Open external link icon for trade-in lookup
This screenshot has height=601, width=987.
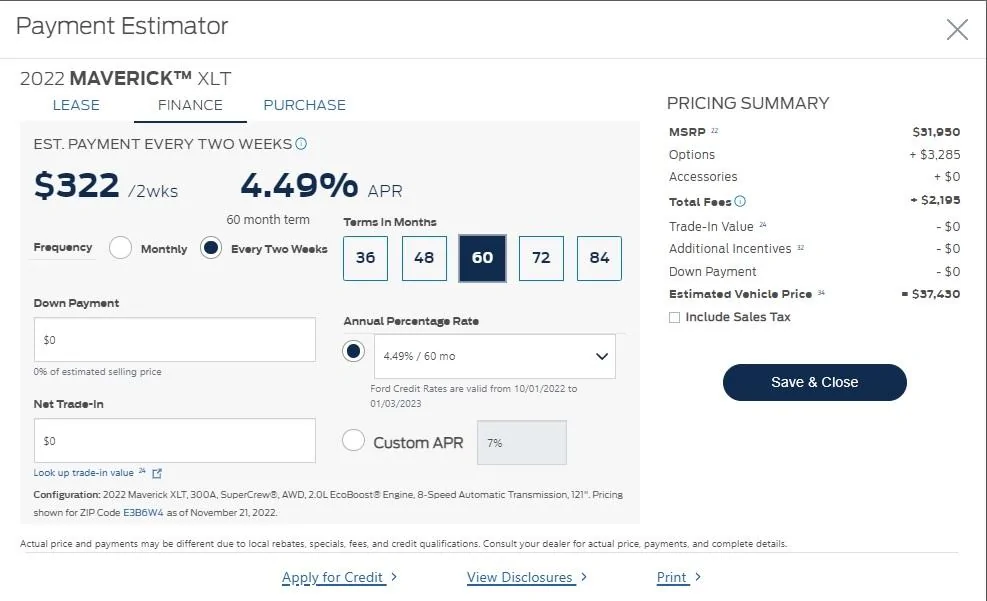coord(157,473)
